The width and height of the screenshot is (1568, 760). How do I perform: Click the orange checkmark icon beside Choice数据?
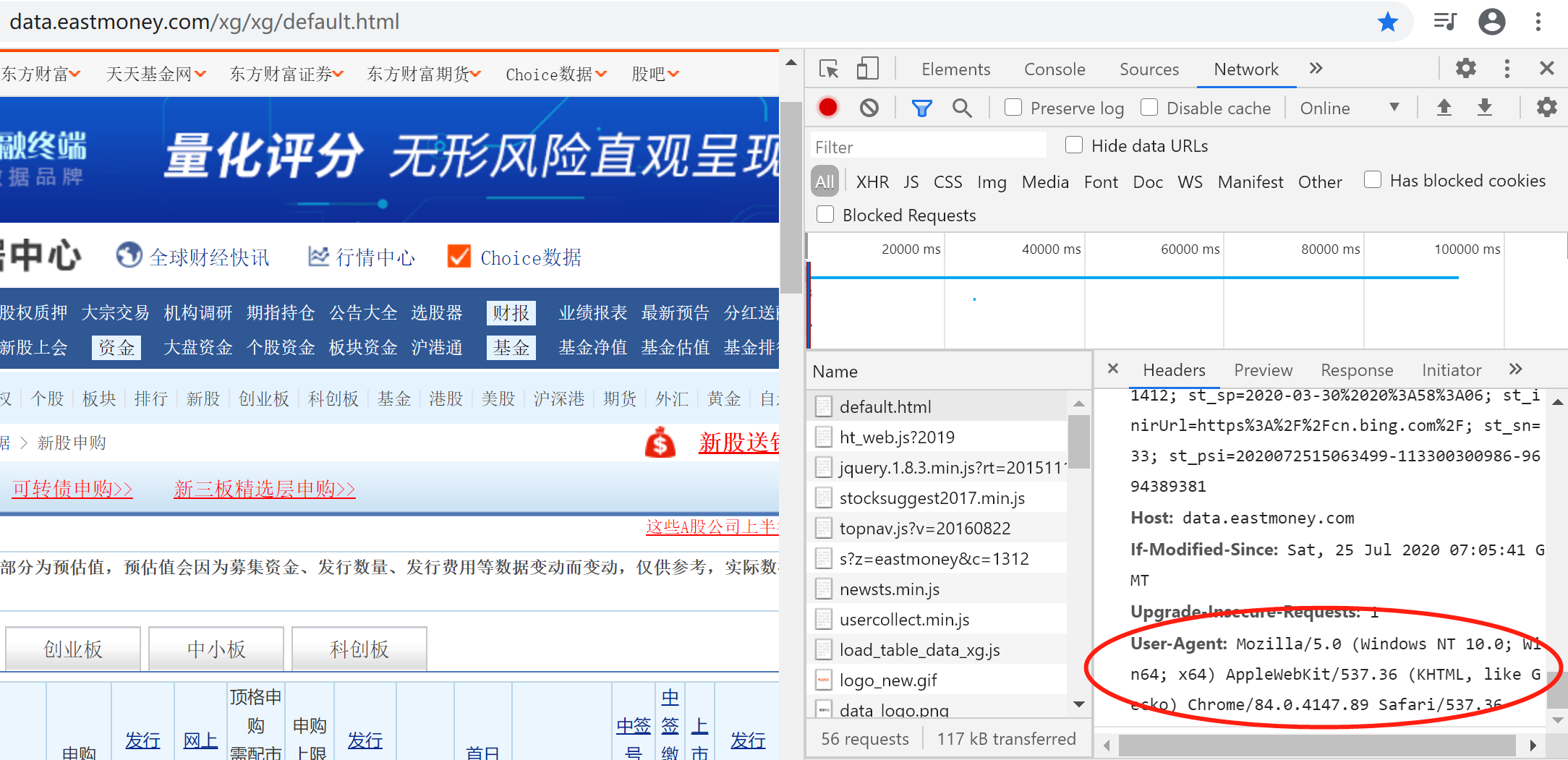point(459,256)
